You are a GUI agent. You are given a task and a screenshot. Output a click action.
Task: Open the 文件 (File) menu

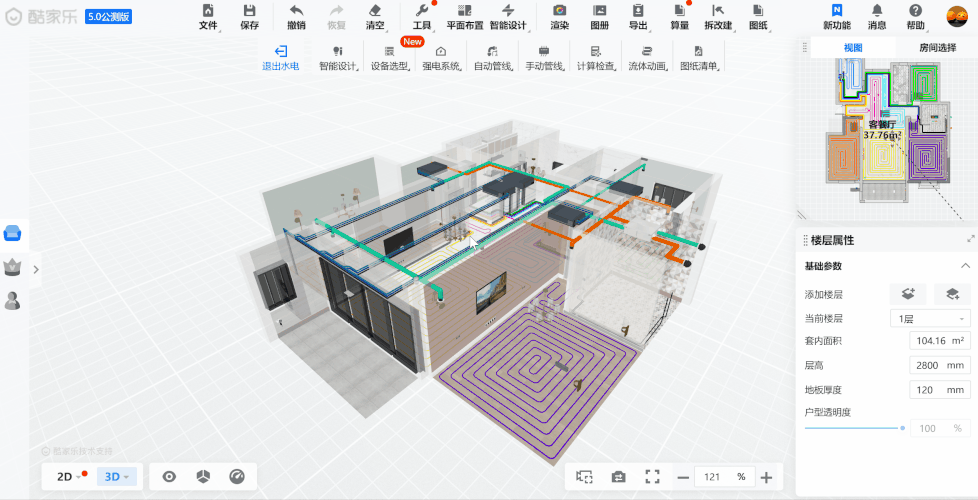coord(208,11)
